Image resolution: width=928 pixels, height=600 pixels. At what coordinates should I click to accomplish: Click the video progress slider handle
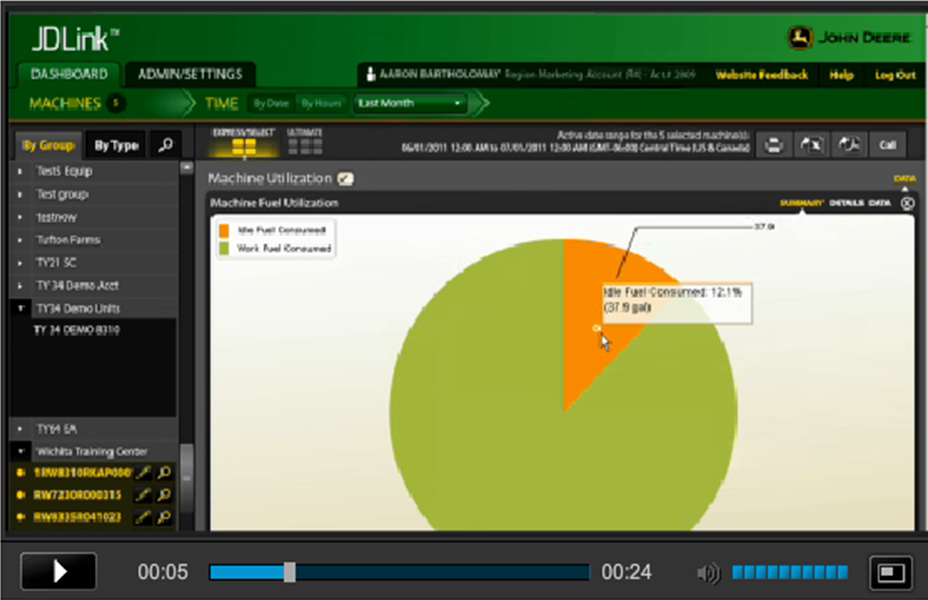coord(289,572)
